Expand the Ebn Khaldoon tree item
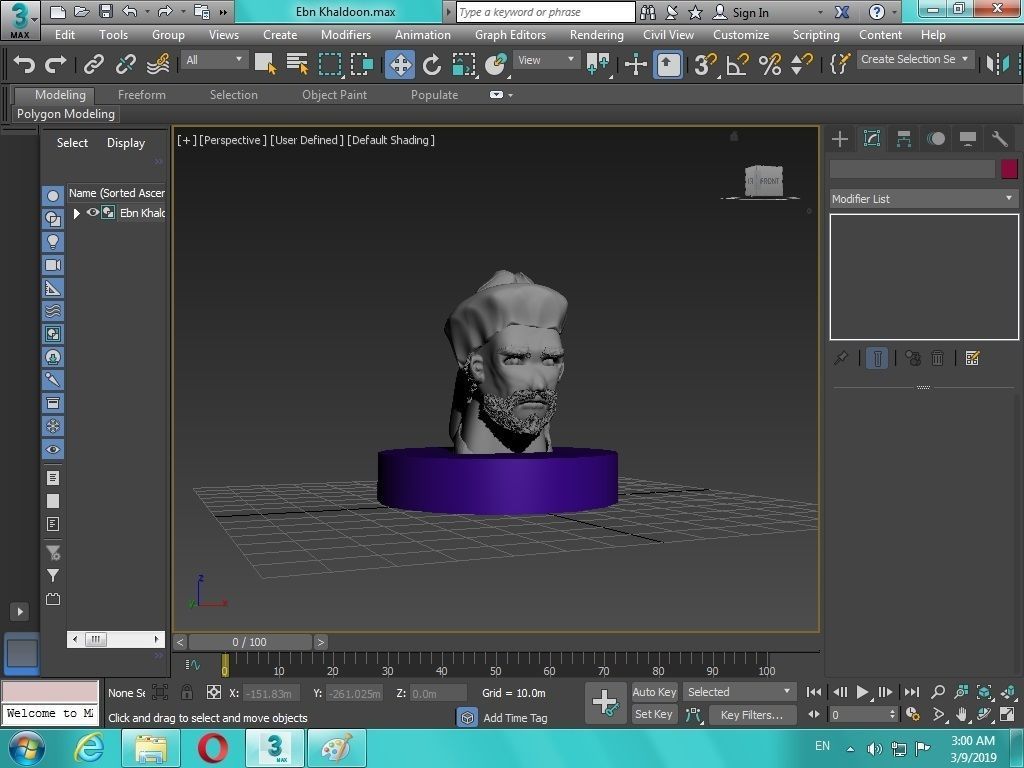 pyautogui.click(x=76, y=213)
